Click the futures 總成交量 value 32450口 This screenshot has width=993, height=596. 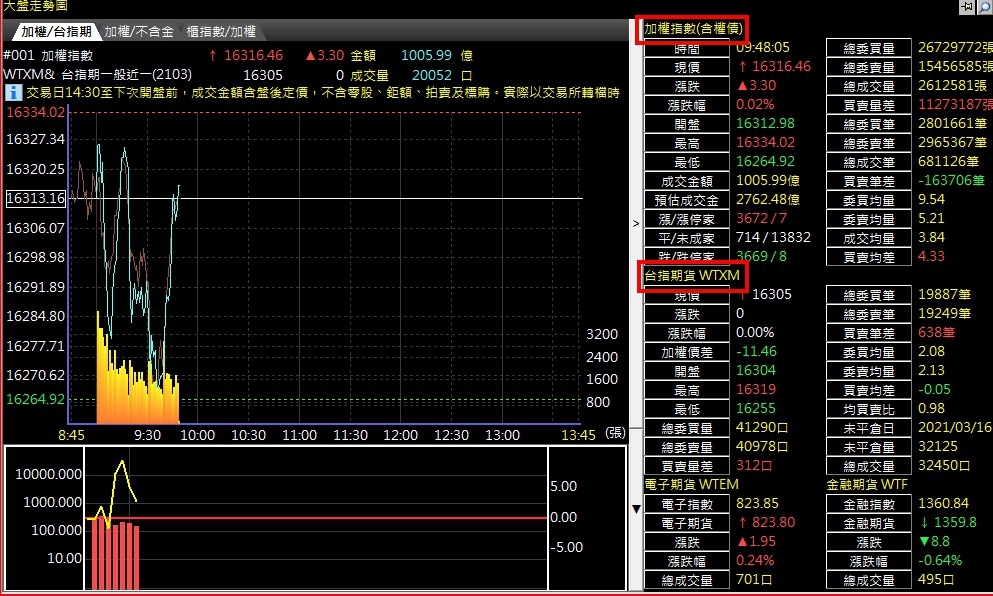click(944, 466)
